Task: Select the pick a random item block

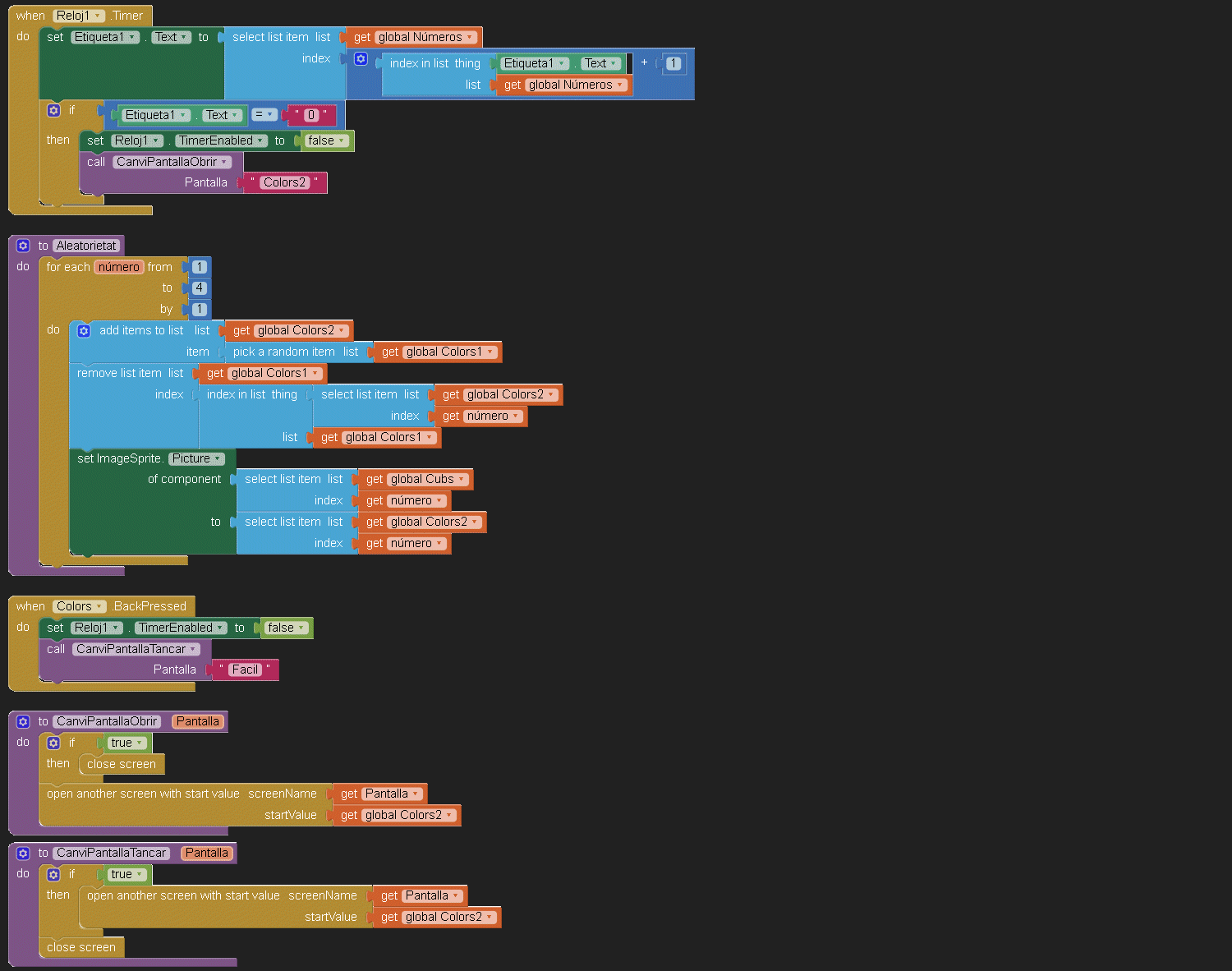Action: tap(283, 352)
